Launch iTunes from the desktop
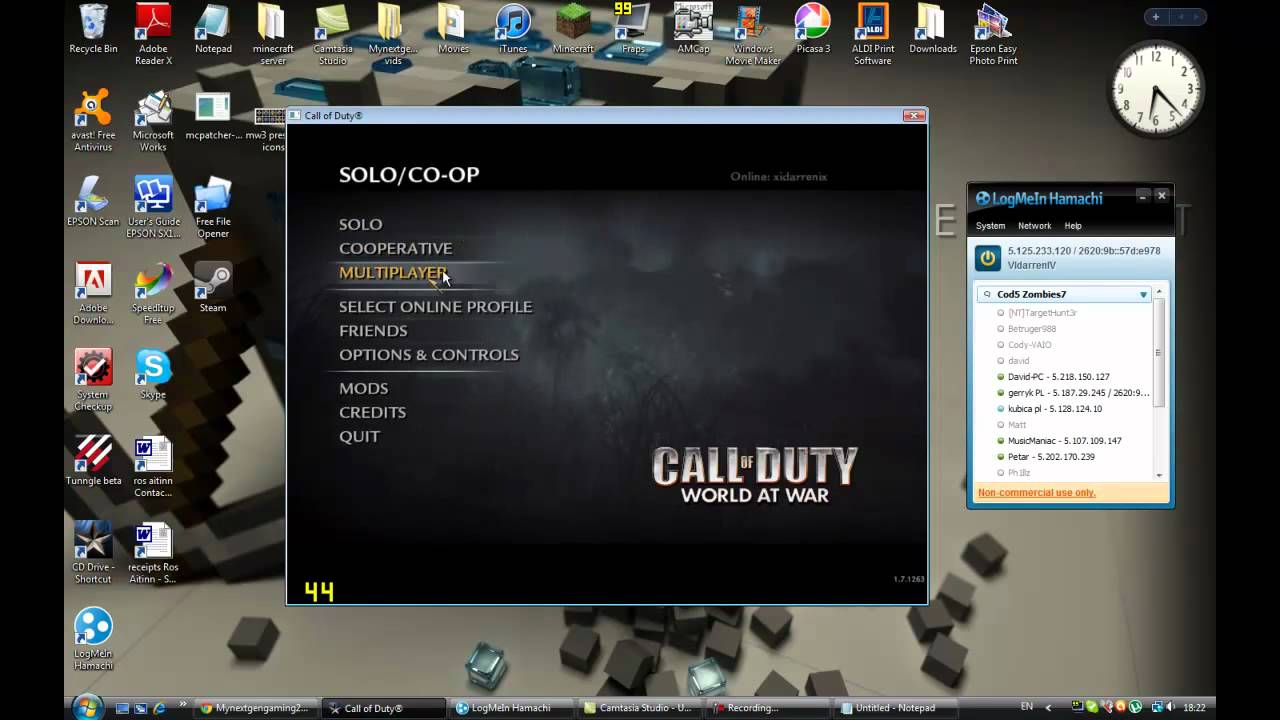1280x720 pixels. (513, 30)
